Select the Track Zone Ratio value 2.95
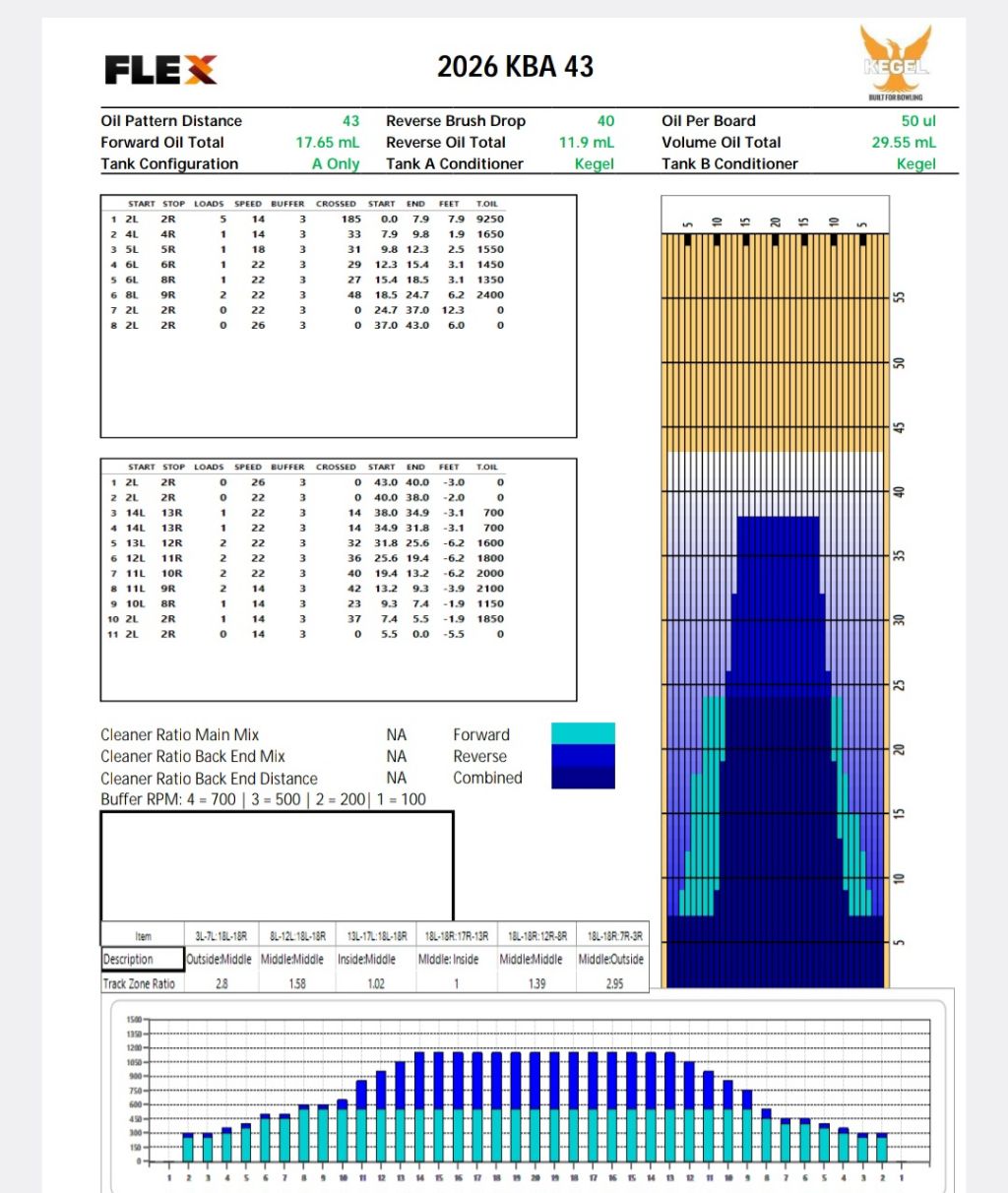Image resolution: width=1008 pixels, height=1193 pixels. tap(614, 983)
